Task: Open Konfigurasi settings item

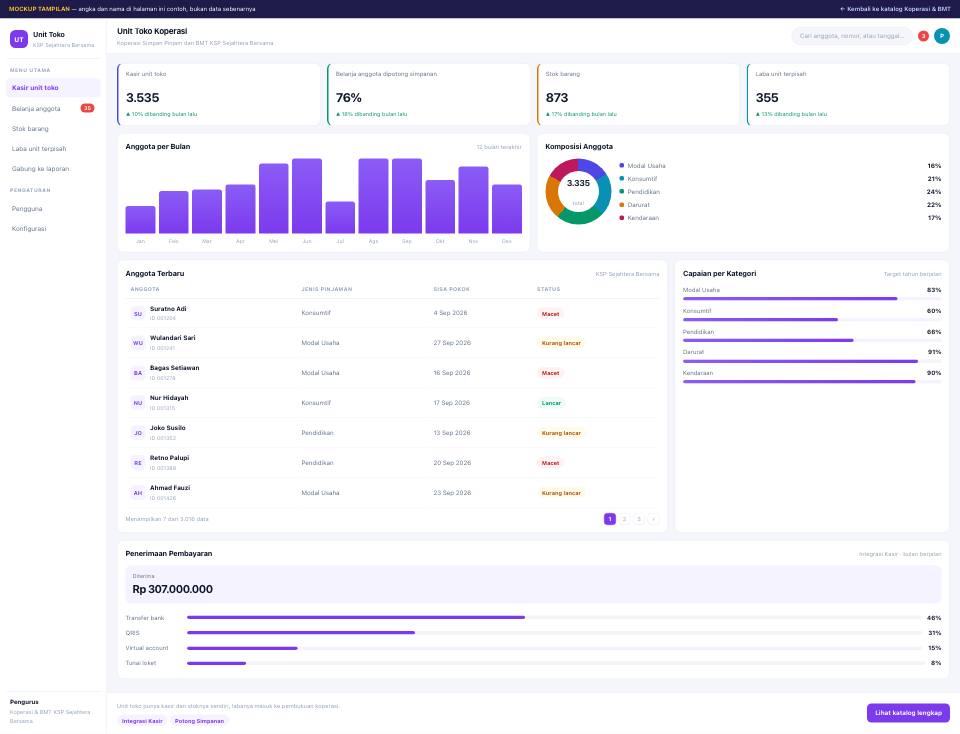Action: (x=53, y=228)
